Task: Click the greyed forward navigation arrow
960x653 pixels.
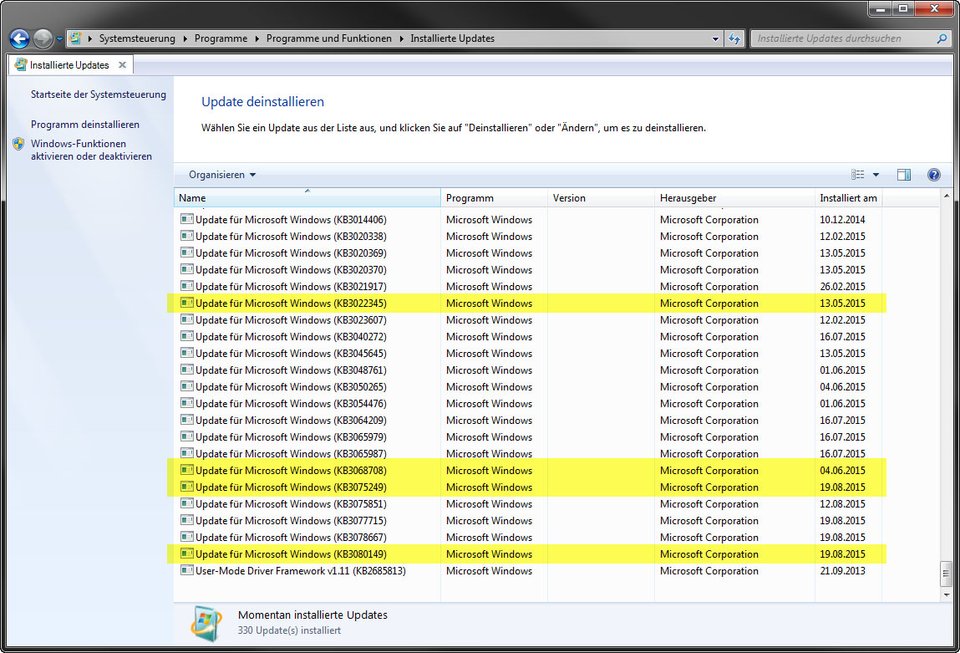Action: 43,39
